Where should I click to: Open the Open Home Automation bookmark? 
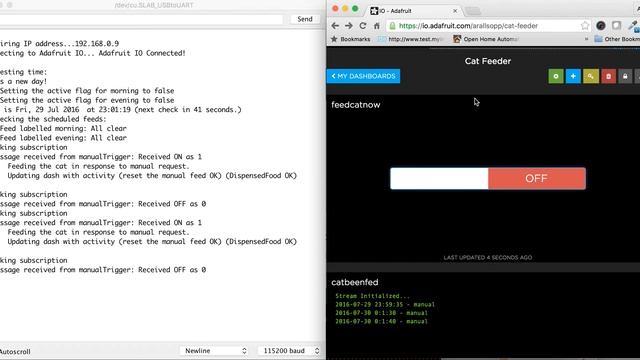pyautogui.click(x=486, y=39)
